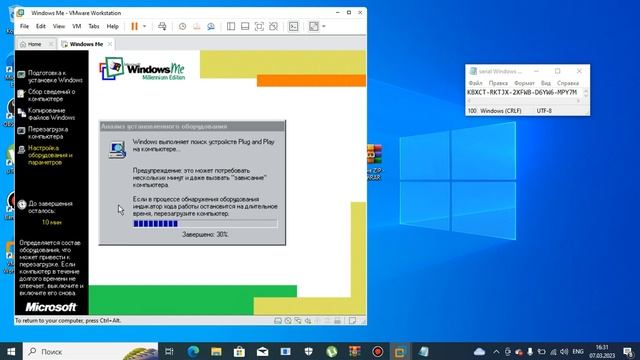Expand the power options dropdown beside pause
The width and height of the screenshot is (640, 360).
coord(144,27)
